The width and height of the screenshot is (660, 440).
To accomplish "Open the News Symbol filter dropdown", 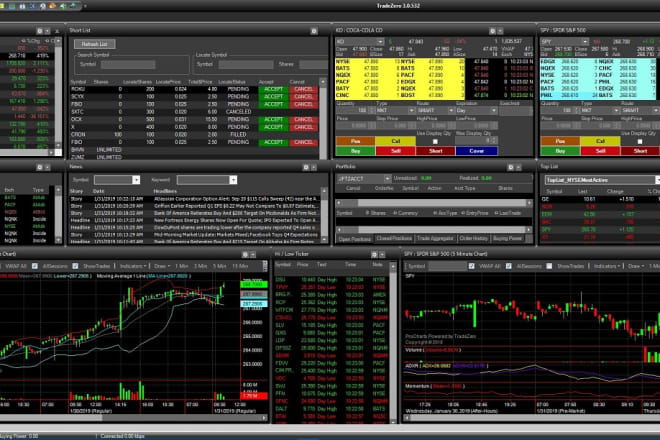I will pos(136,180).
